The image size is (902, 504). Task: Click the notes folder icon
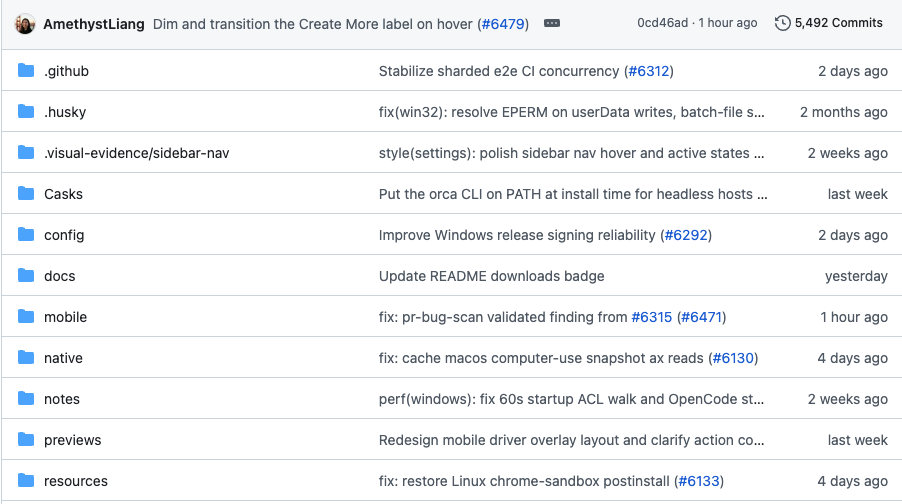26,399
